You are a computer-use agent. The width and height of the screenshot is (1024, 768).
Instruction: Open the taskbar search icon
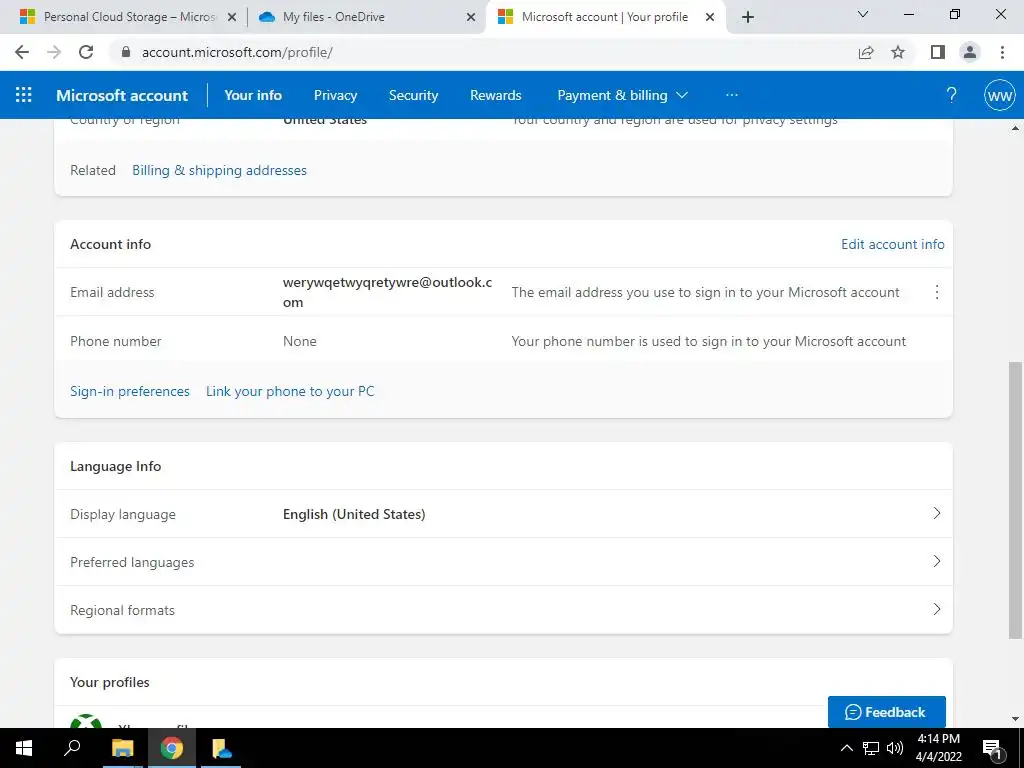(x=72, y=748)
